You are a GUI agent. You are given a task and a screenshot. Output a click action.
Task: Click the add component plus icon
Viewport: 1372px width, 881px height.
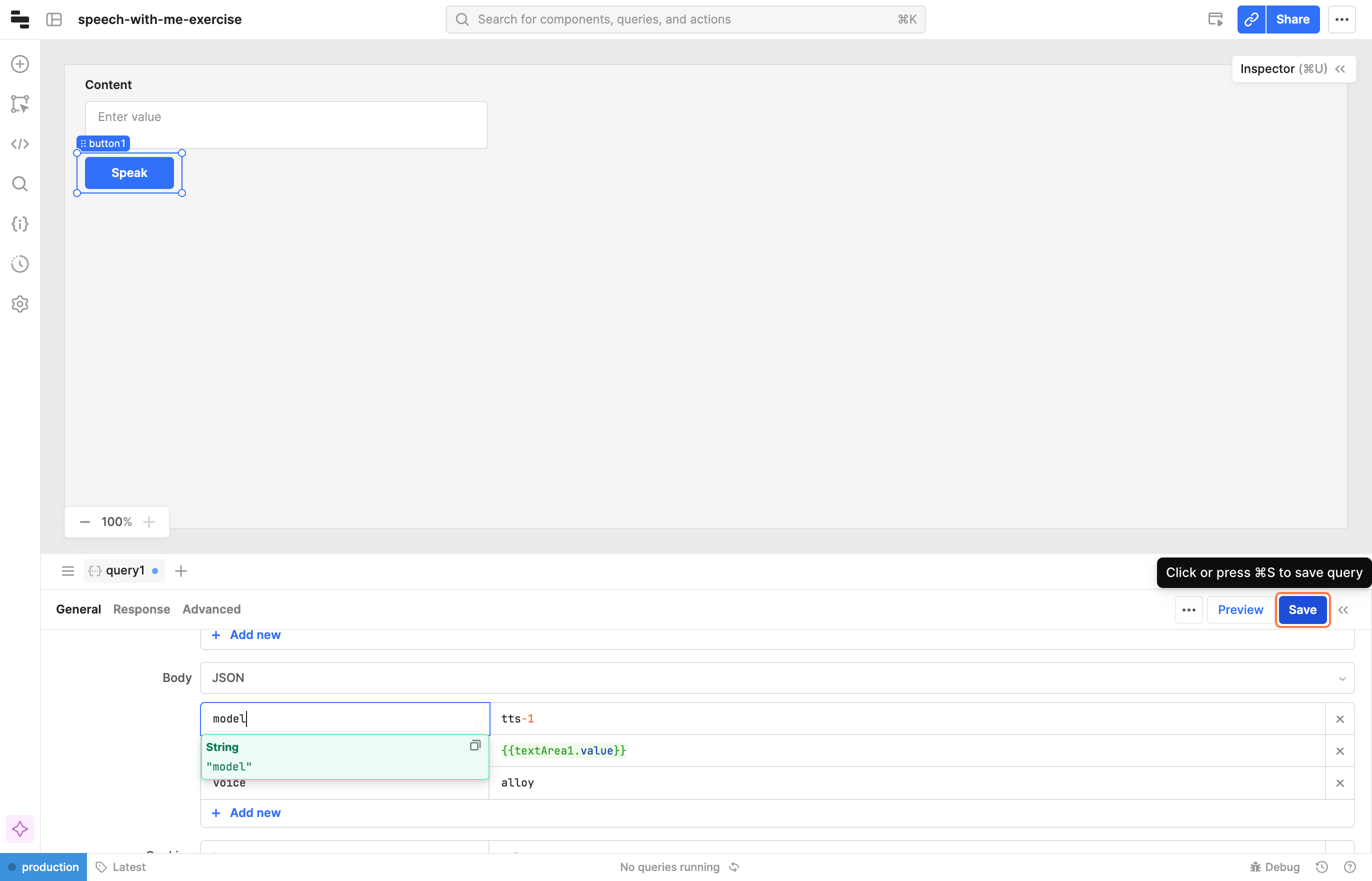point(20,64)
